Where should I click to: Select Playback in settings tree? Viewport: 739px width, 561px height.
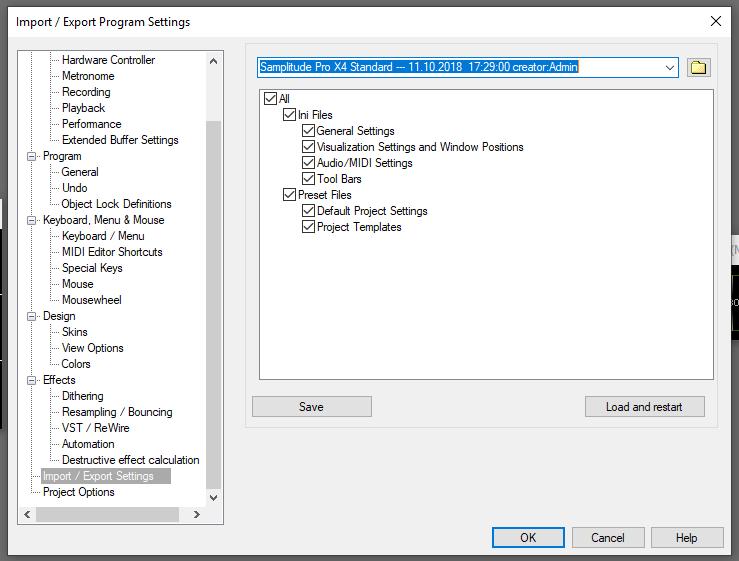83,108
